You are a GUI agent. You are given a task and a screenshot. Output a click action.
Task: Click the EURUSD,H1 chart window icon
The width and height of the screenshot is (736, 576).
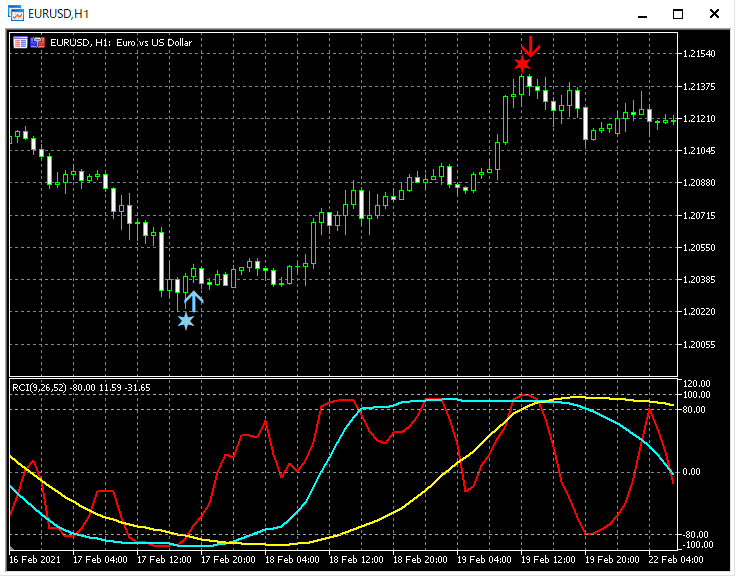pyautogui.click(x=15, y=13)
